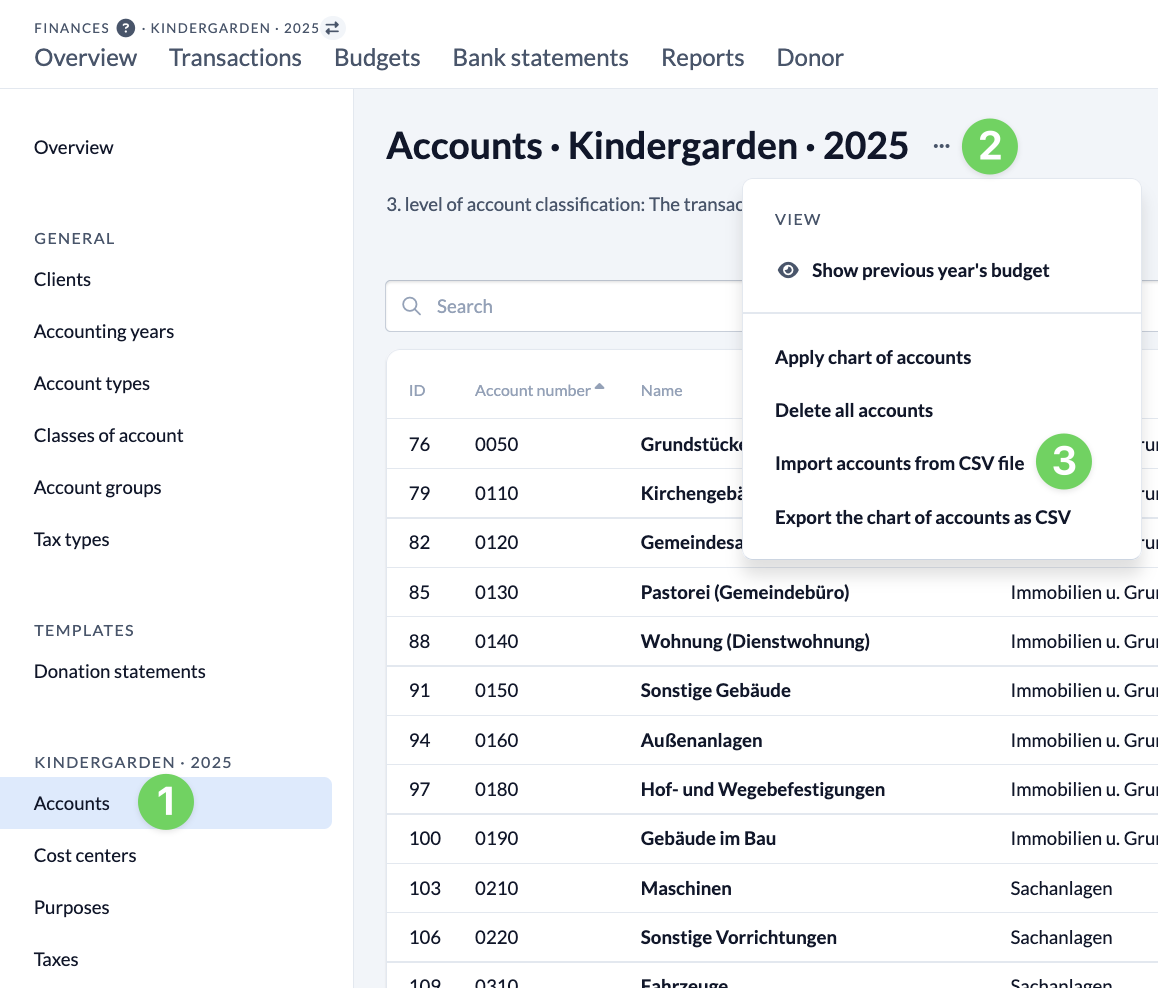Click the magnifier icon in search box
Image resolution: width=1158 pixels, height=988 pixels.
[x=411, y=306]
